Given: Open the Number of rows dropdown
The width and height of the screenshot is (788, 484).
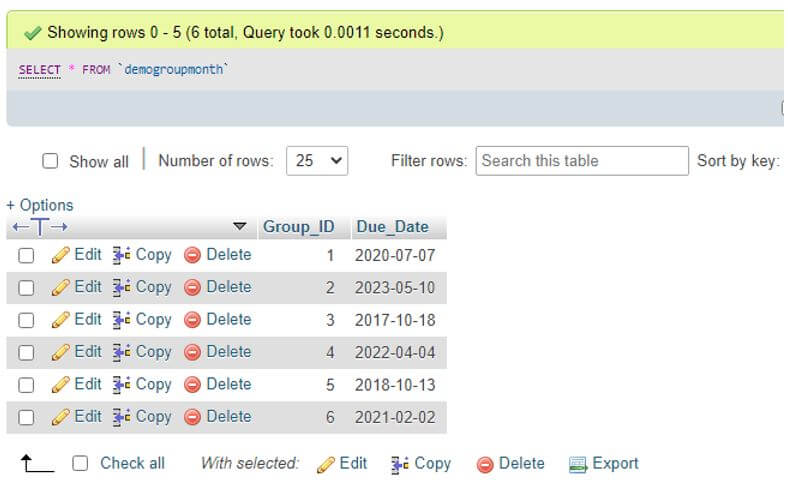Looking at the screenshot, I should 317,161.
